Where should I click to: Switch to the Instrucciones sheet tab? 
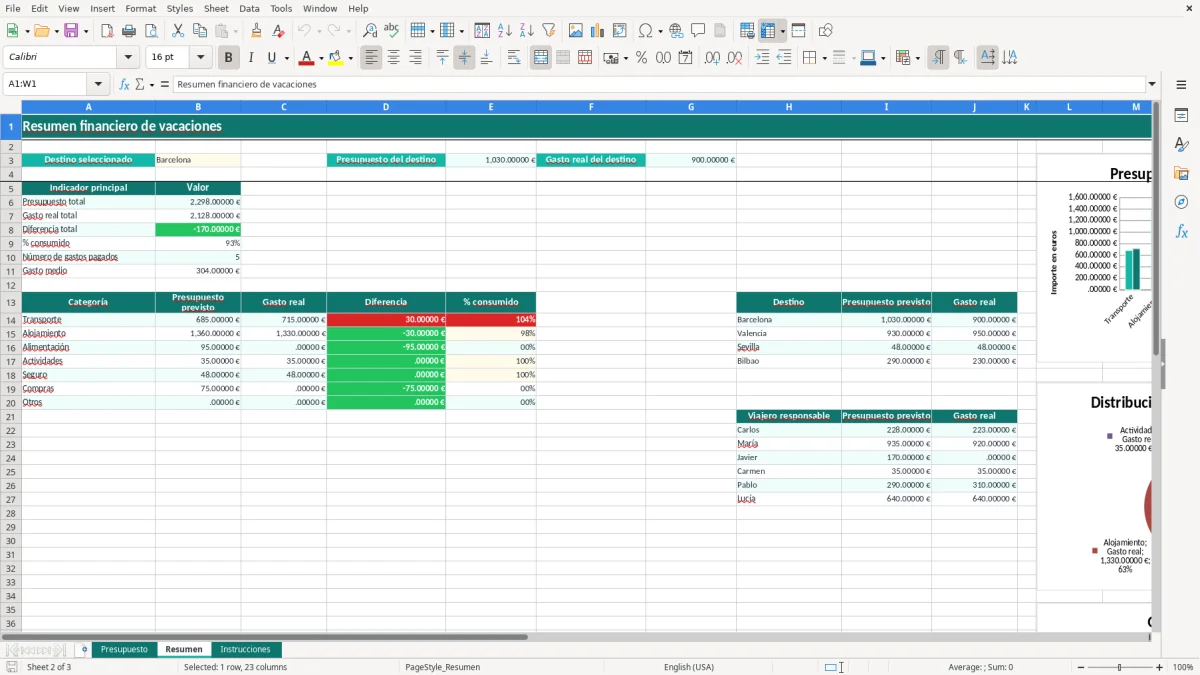(x=245, y=649)
